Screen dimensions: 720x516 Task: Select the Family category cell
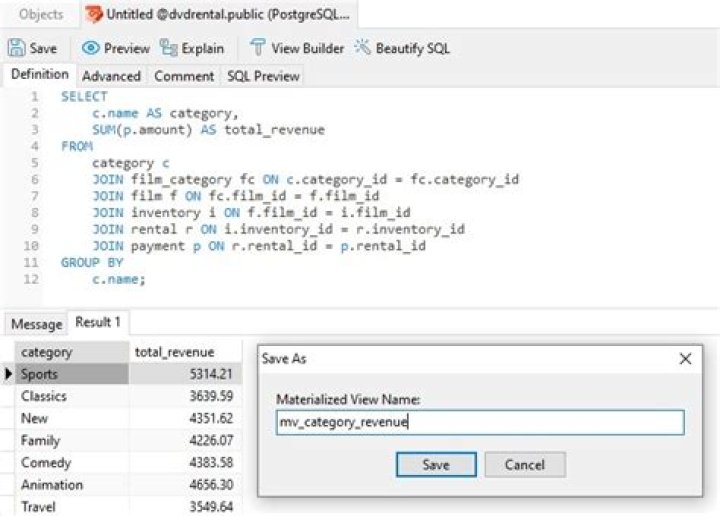coord(72,440)
